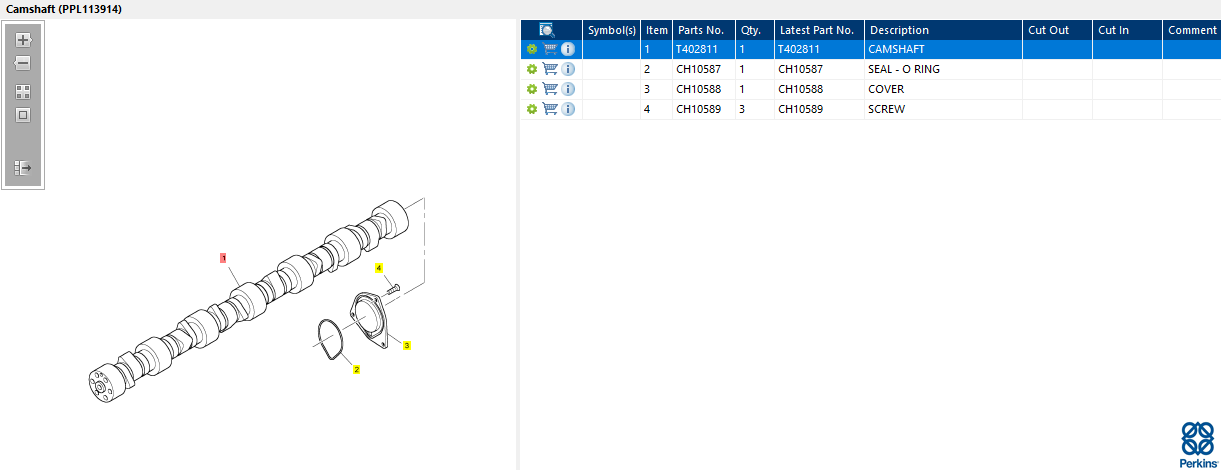Screen dimensions: 1221x470
Task: Select the CAMSHAFT description cell
Action: 943,49
